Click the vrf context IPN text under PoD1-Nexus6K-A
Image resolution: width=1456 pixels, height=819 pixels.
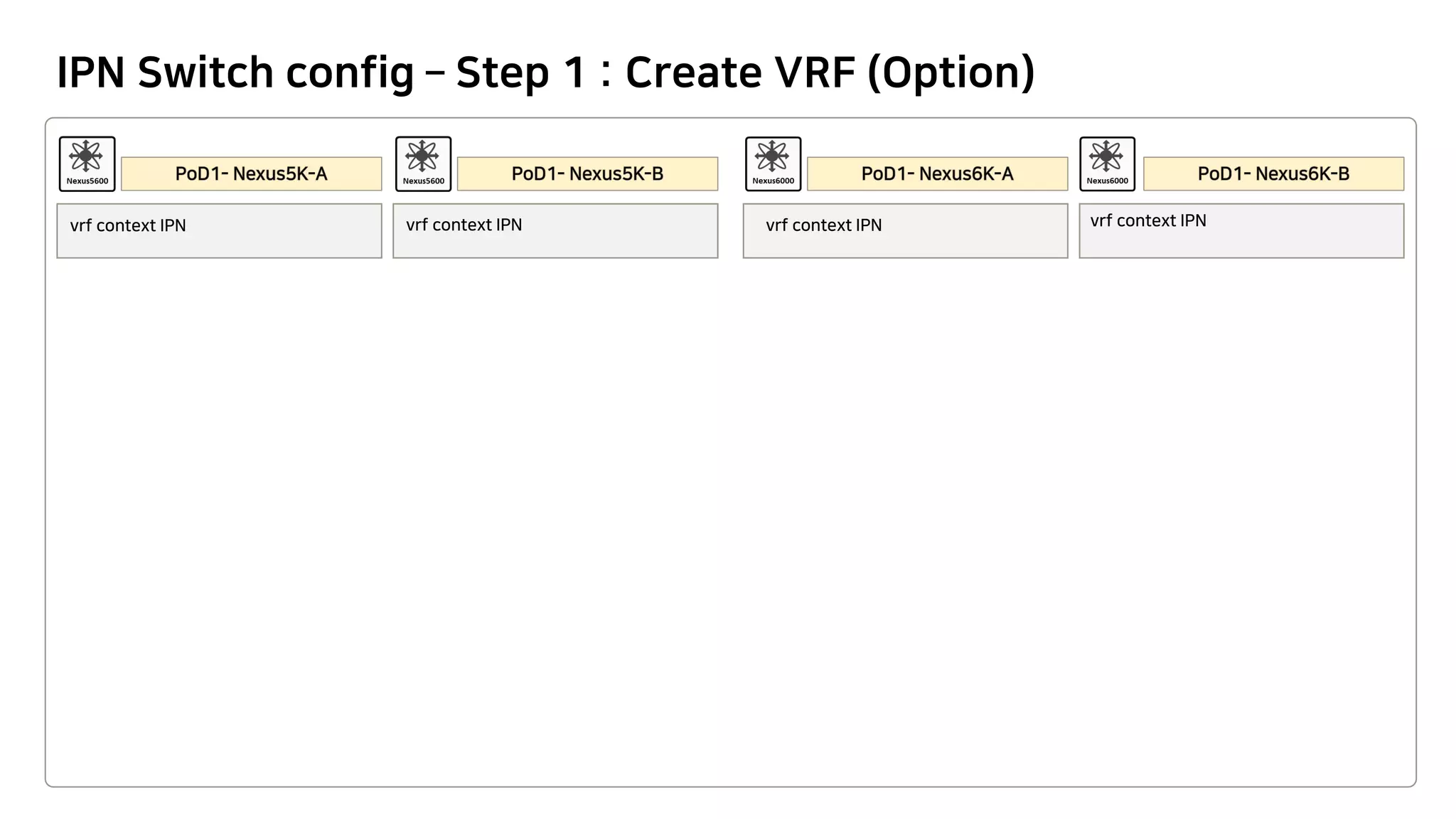tap(824, 225)
